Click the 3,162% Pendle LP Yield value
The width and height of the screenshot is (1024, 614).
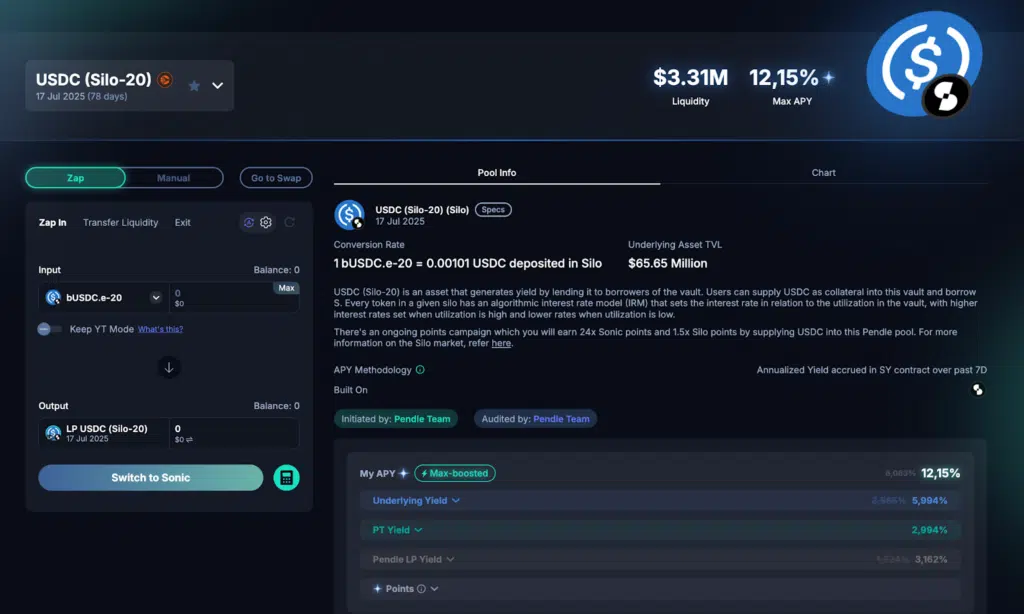[x=931, y=559]
